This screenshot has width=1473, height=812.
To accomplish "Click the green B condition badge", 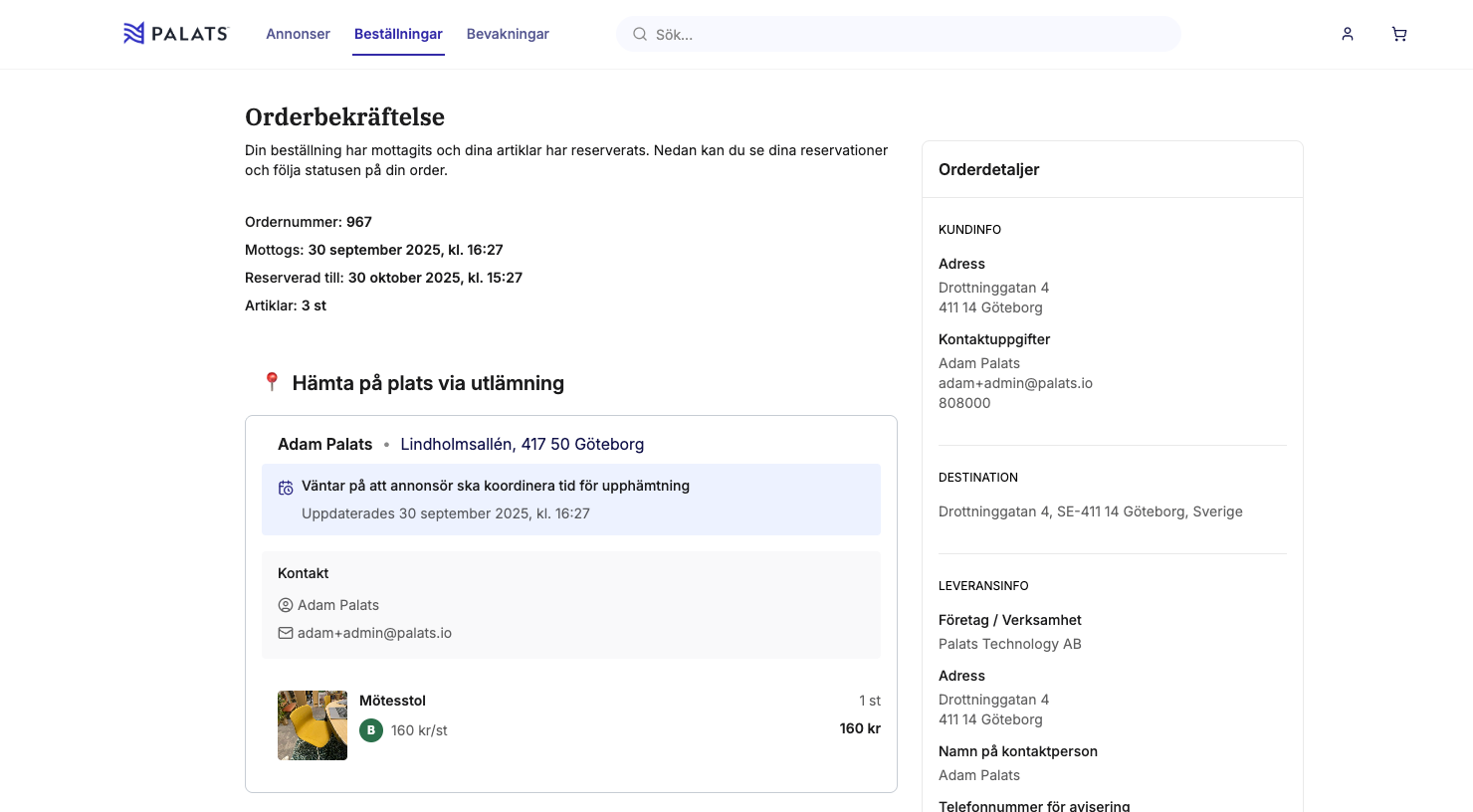I will pos(371,730).
